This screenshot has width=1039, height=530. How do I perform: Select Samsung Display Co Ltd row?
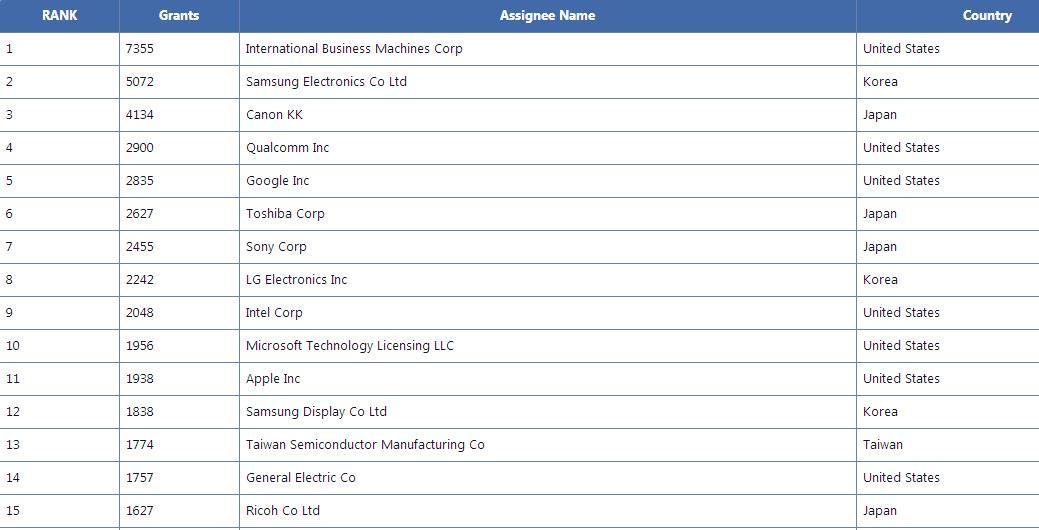316,411
